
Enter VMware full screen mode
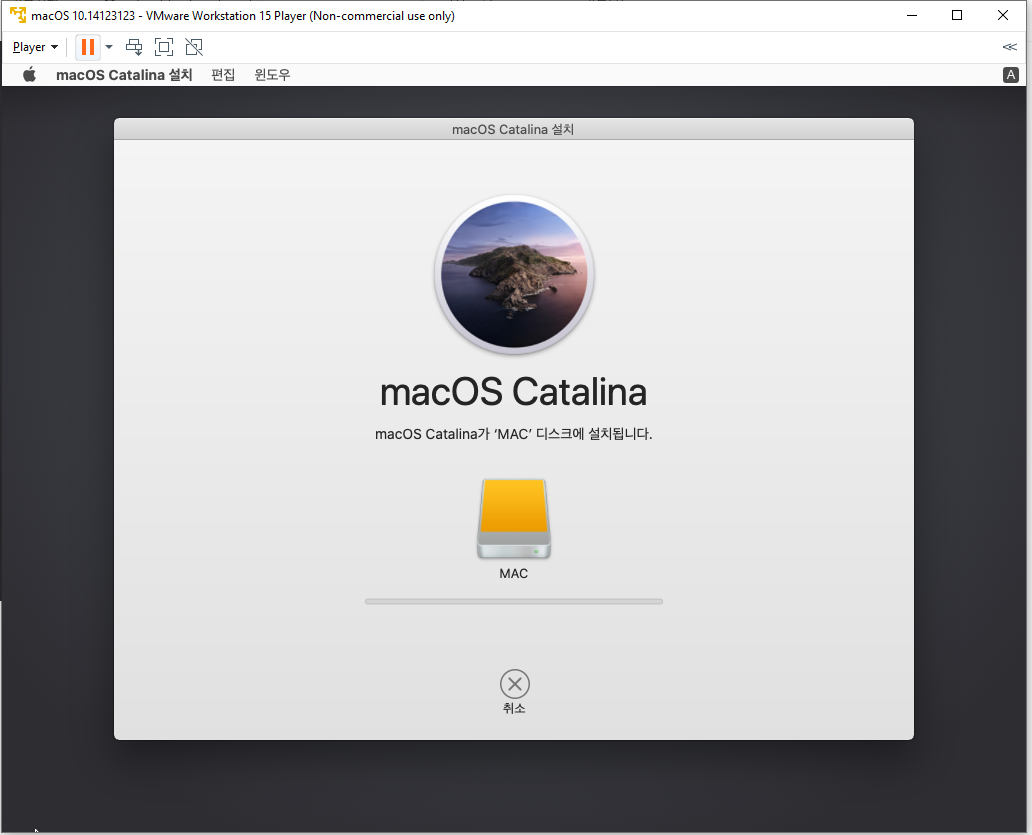(164, 47)
